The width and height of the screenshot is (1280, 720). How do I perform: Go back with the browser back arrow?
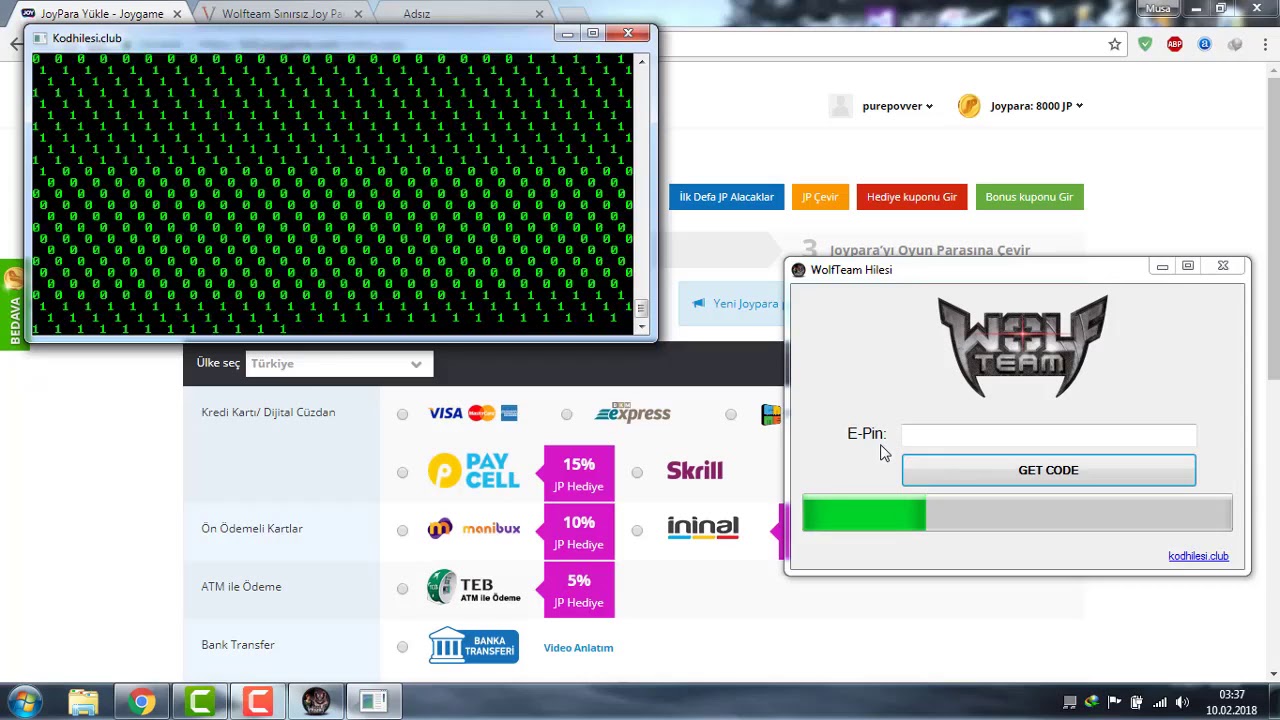[x=15, y=44]
